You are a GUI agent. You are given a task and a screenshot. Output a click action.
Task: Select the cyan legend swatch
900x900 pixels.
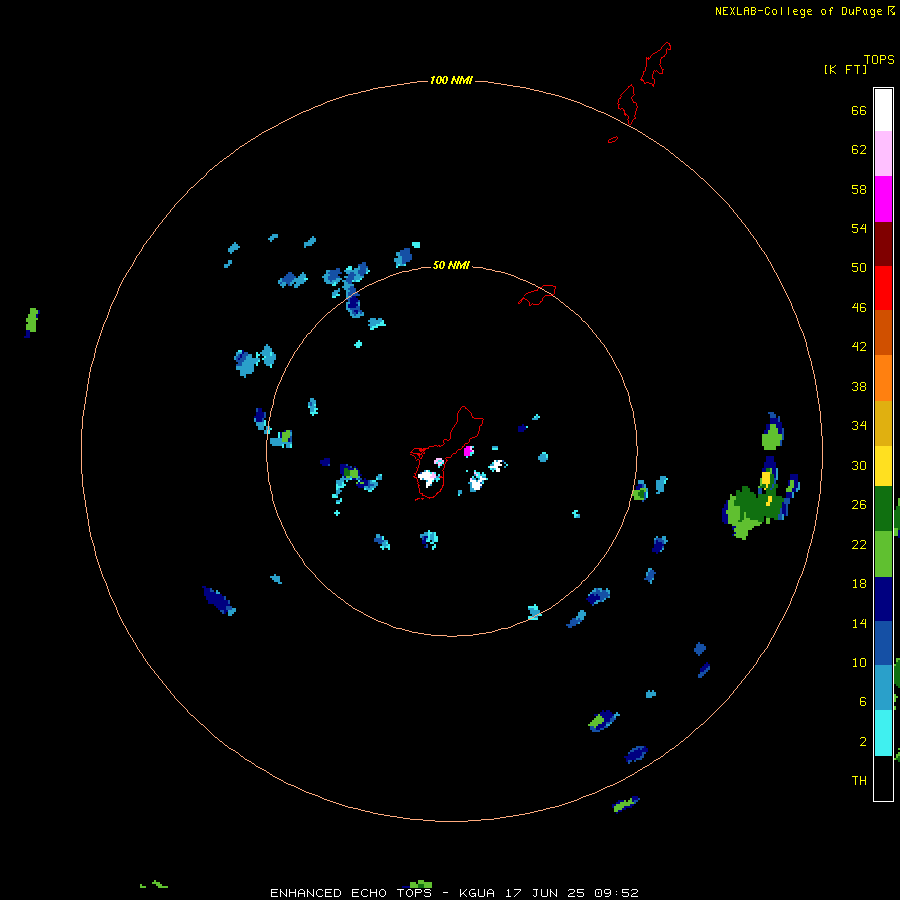coord(883,733)
